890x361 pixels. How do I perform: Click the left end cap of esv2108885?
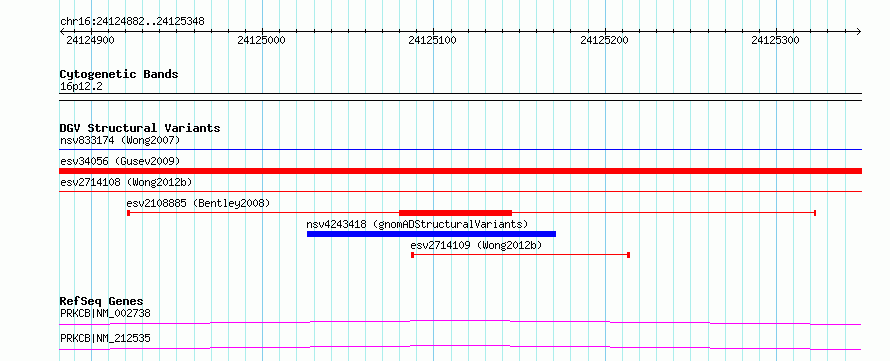tap(129, 213)
